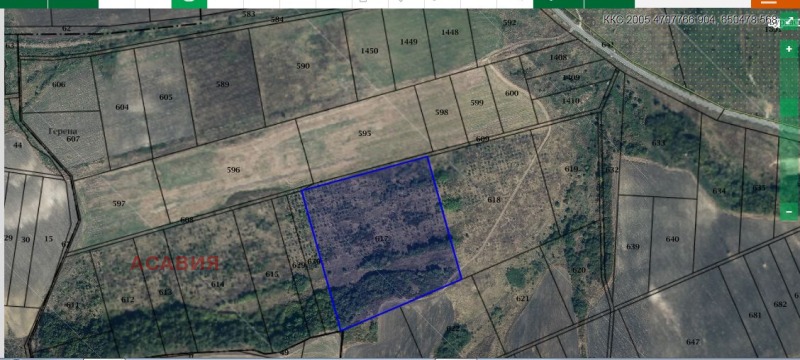Select parcel 1450

click(369, 50)
